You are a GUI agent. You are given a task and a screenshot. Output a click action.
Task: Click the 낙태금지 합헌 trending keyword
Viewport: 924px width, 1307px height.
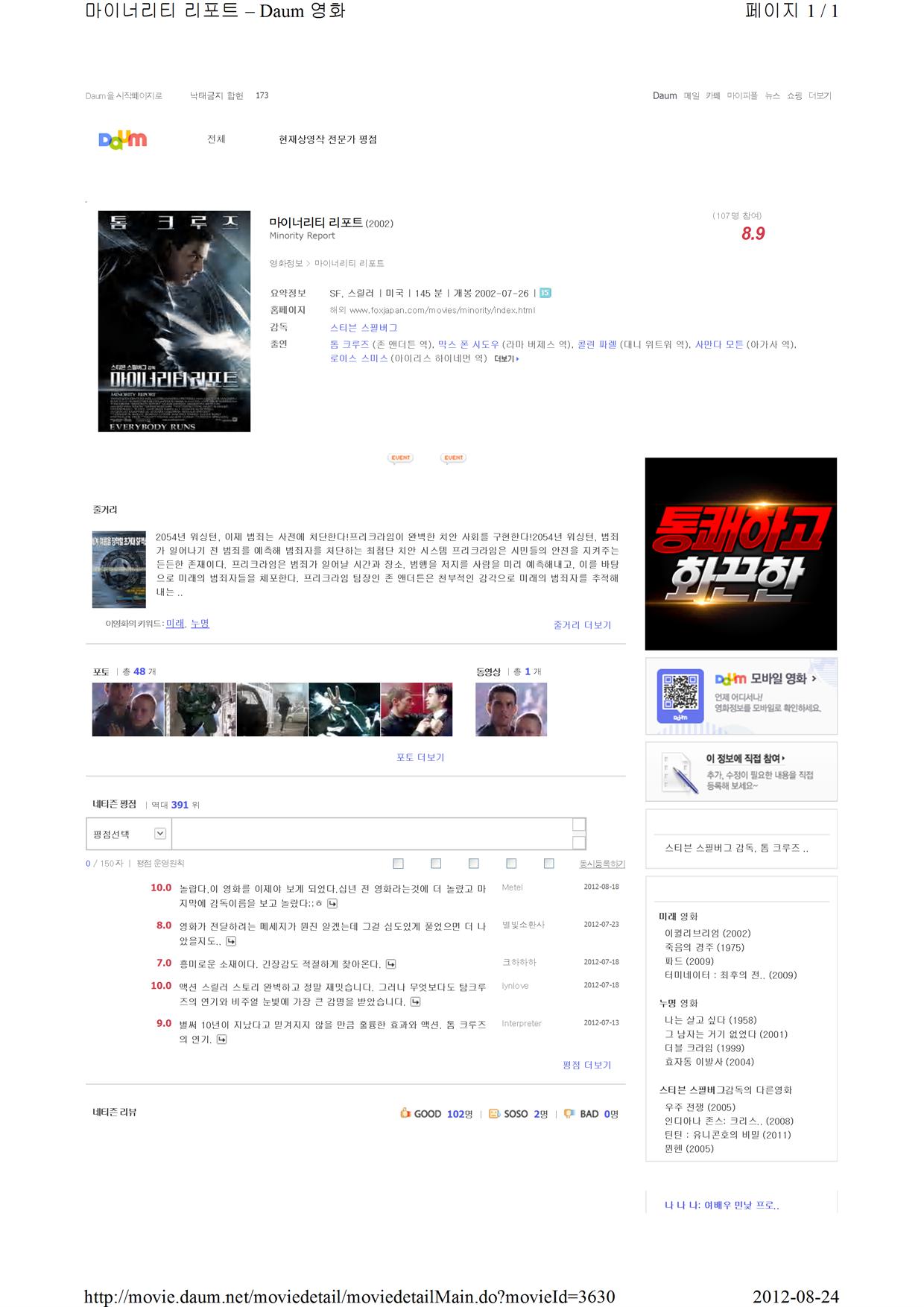(216, 96)
